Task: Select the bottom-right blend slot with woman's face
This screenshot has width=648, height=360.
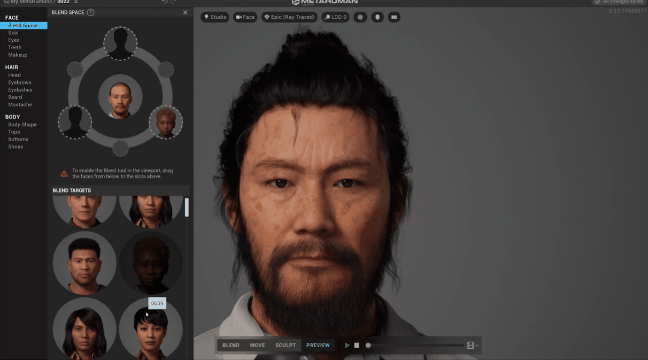Action: [x=166, y=122]
